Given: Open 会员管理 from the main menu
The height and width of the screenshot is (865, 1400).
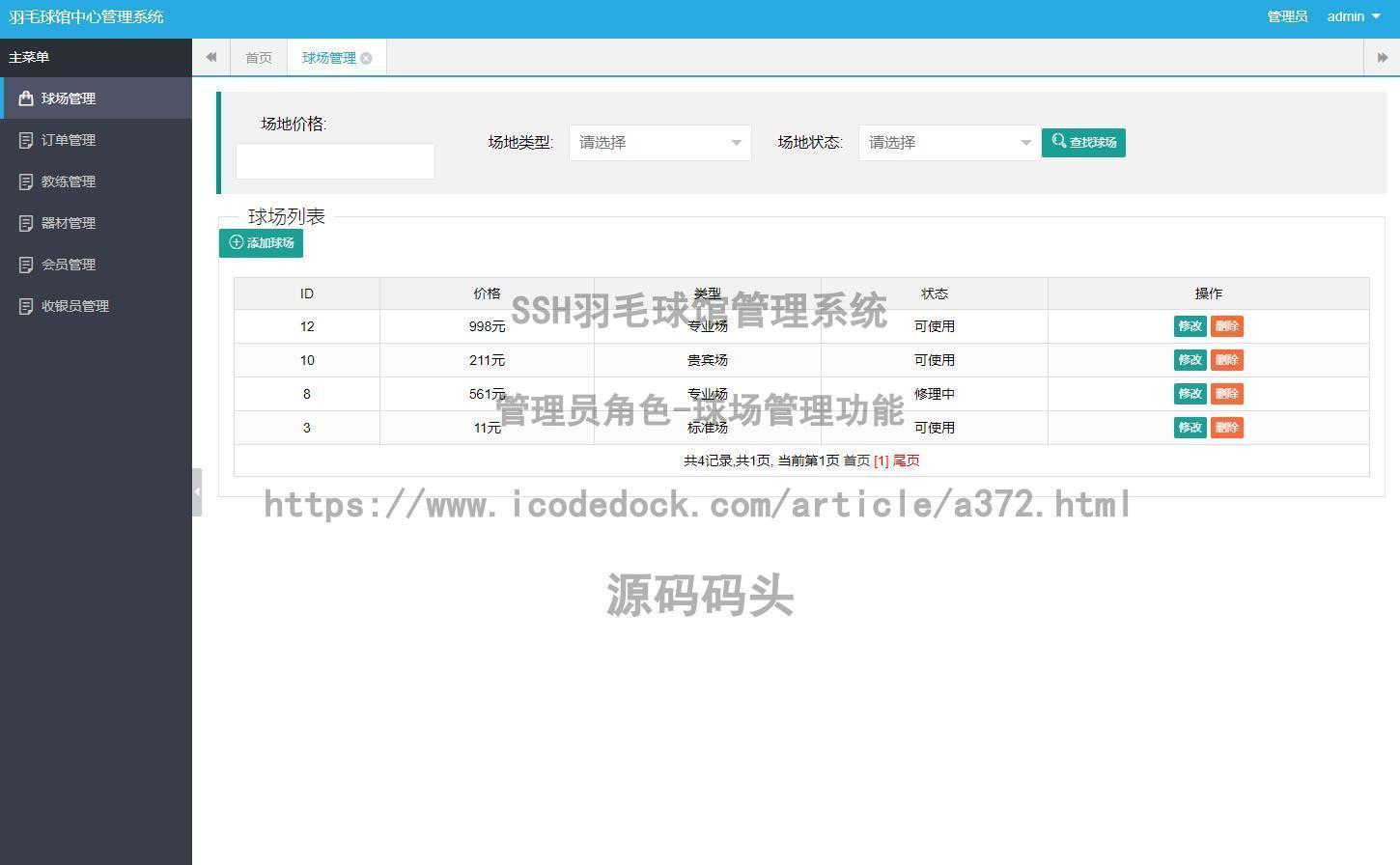Looking at the screenshot, I should 69,265.
